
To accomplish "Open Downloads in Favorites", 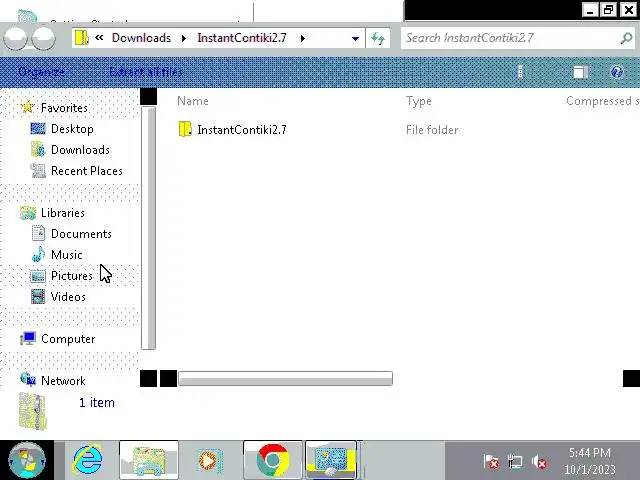I will point(80,150).
